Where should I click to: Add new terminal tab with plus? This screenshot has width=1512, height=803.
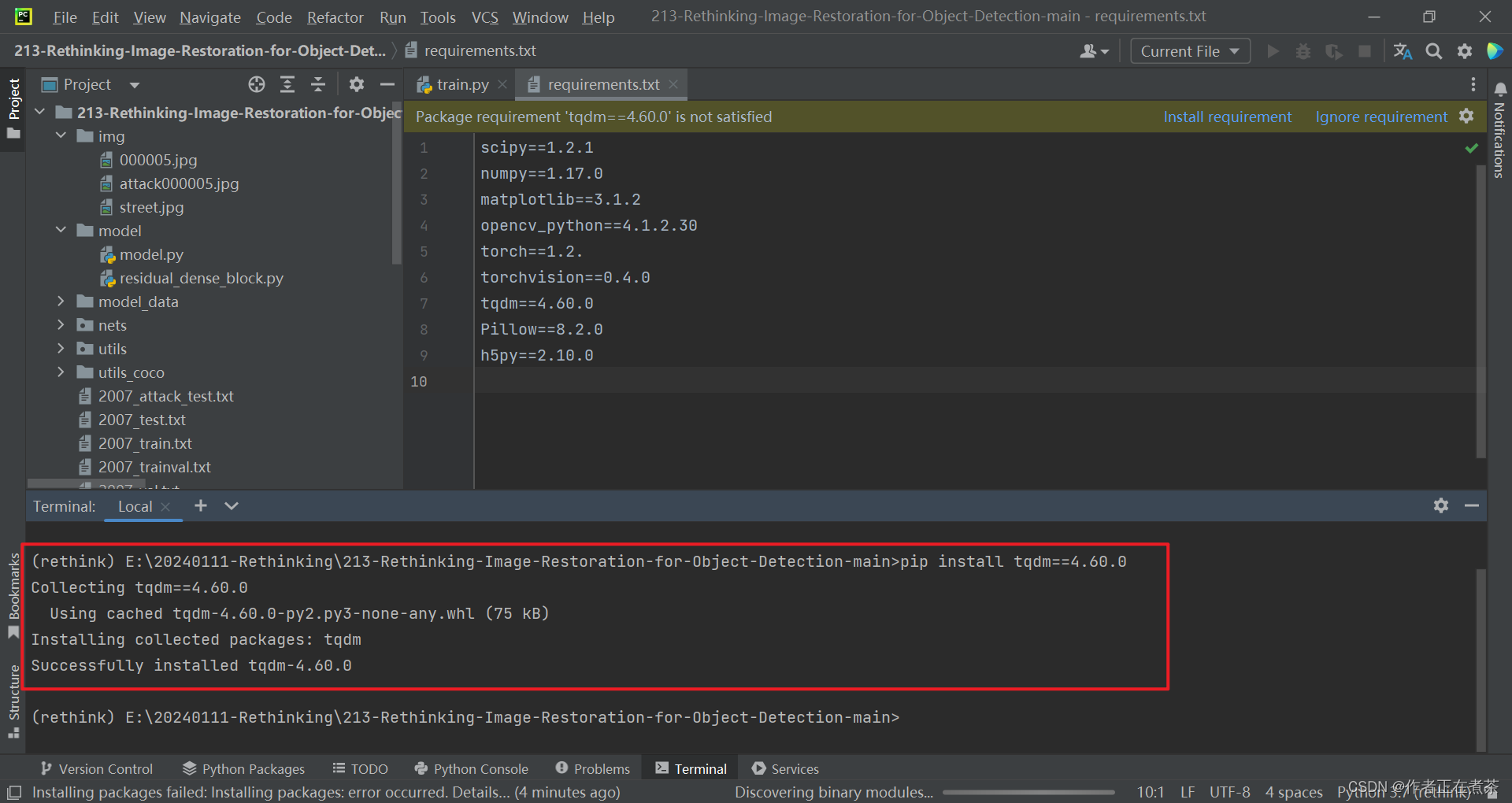[x=201, y=505]
